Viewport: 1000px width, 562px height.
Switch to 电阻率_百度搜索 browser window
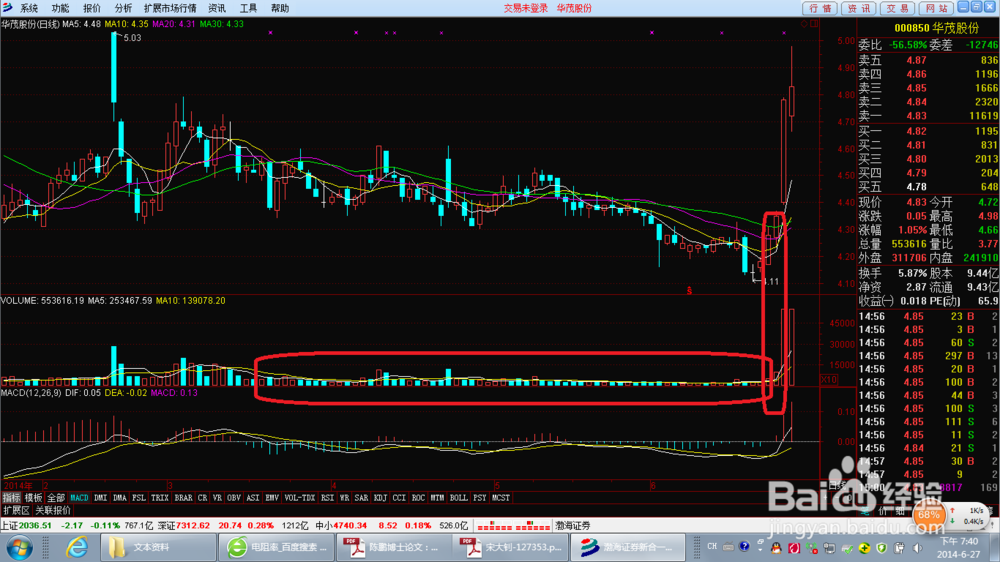(277, 547)
